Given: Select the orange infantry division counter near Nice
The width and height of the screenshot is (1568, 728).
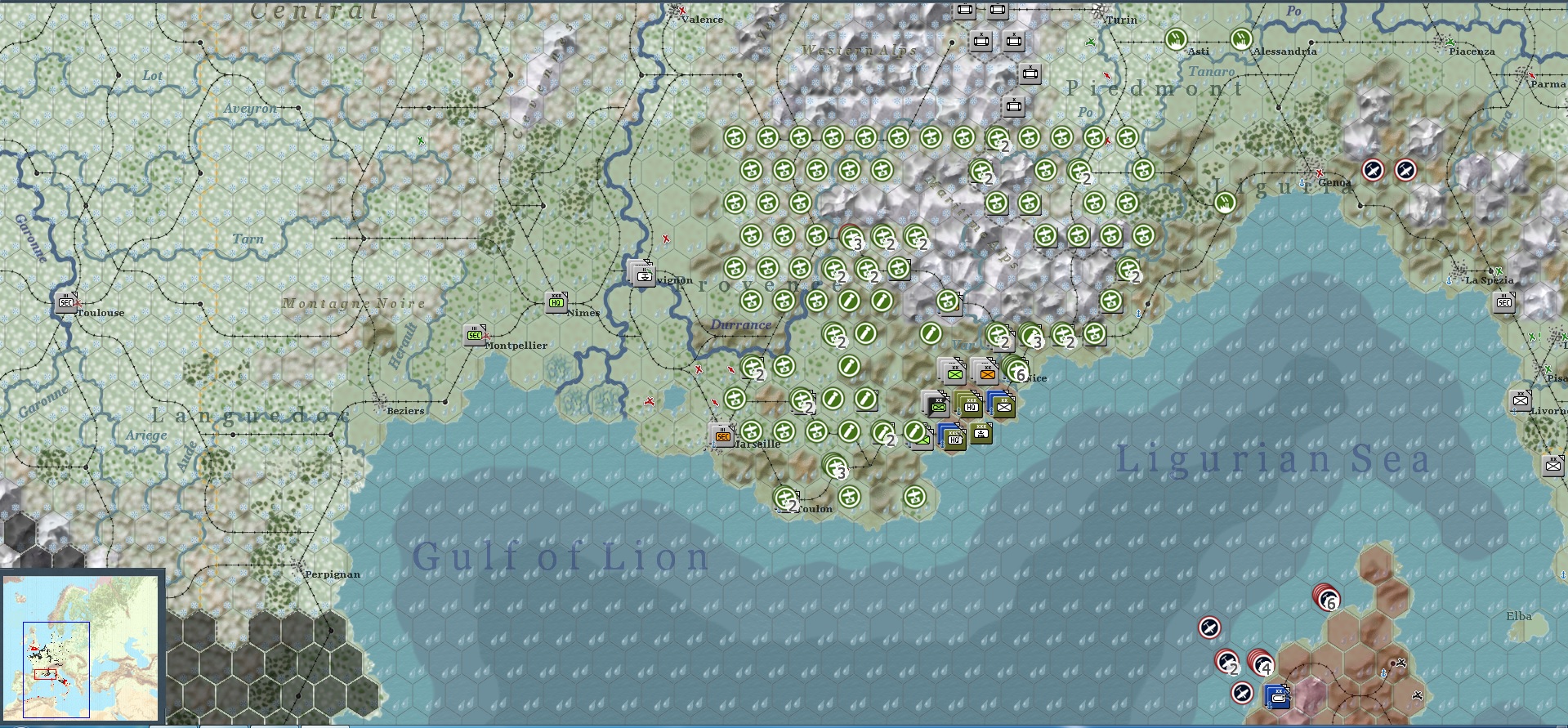Looking at the screenshot, I should click(986, 373).
